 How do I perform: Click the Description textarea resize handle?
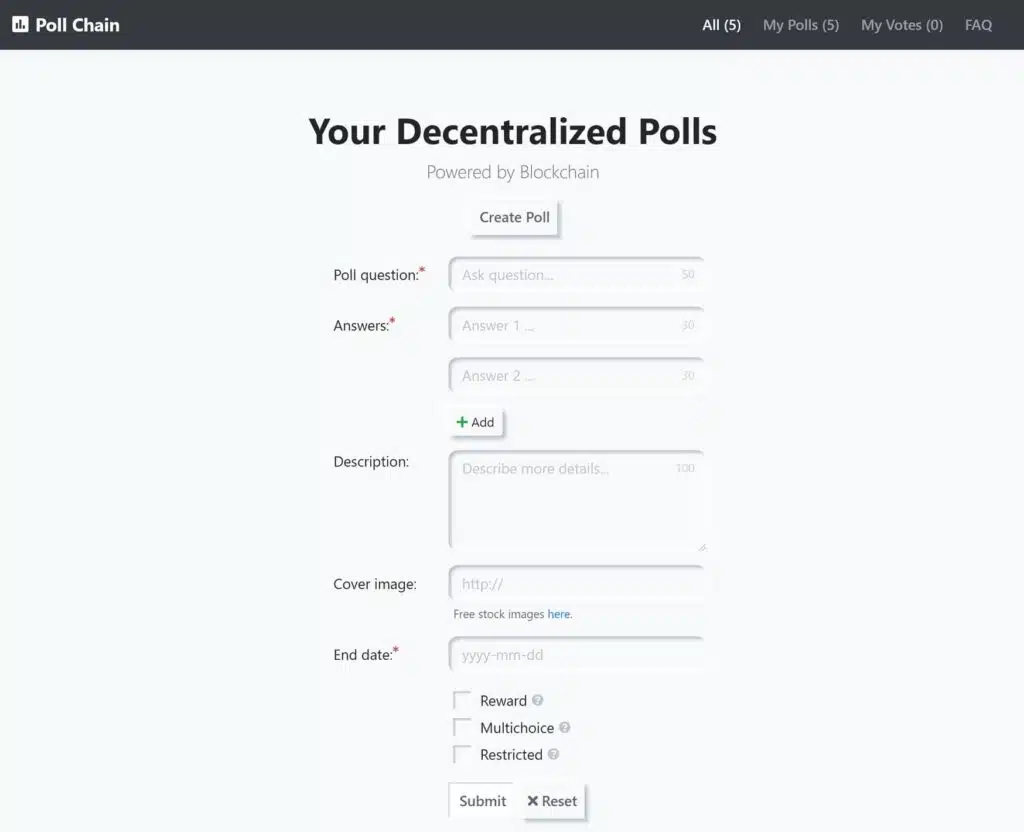[702, 547]
